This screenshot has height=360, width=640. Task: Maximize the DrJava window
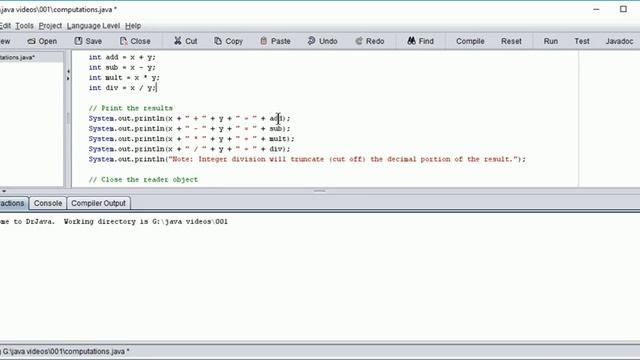point(623,9)
